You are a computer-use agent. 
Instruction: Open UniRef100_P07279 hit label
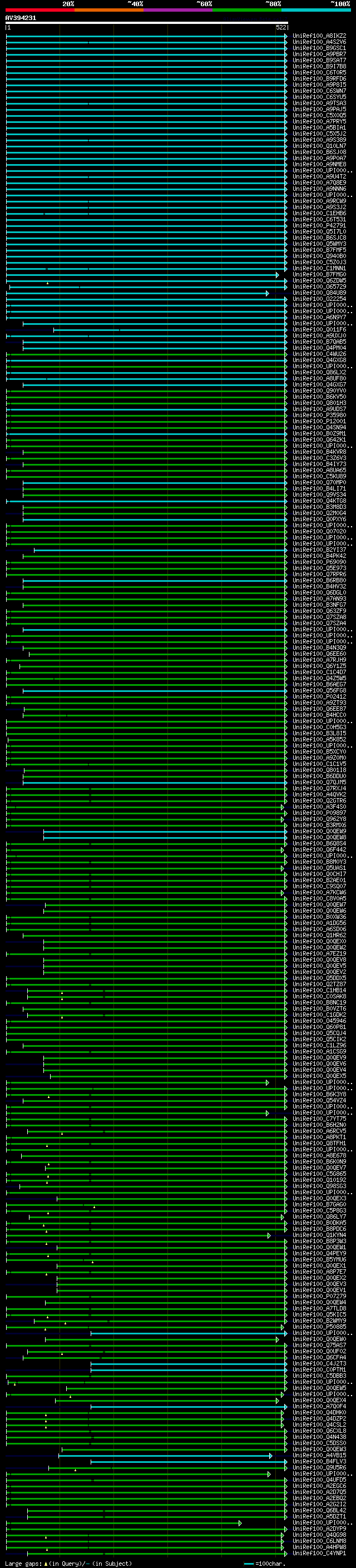[x=319, y=1297]
